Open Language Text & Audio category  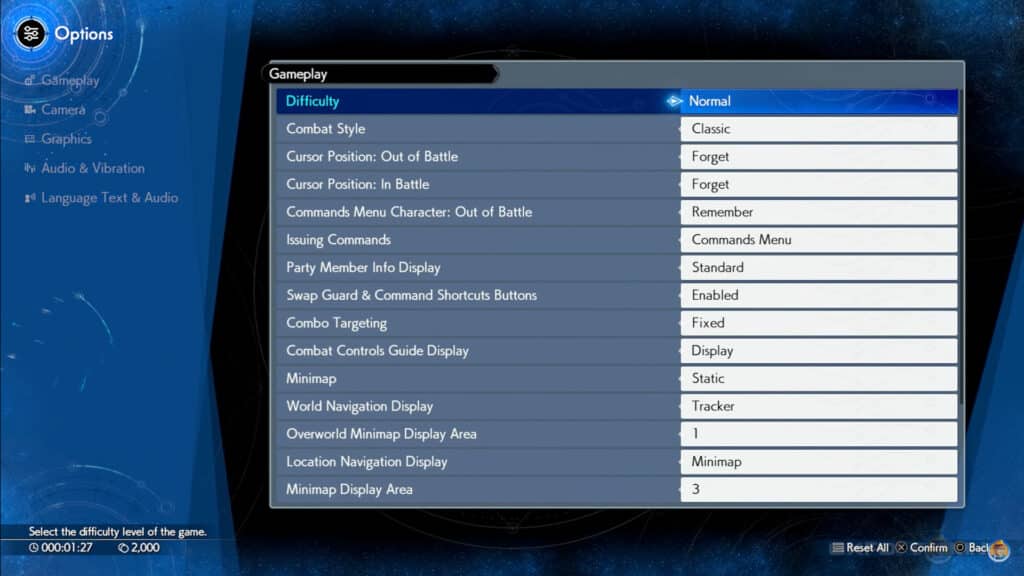click(x=109, y=198)
